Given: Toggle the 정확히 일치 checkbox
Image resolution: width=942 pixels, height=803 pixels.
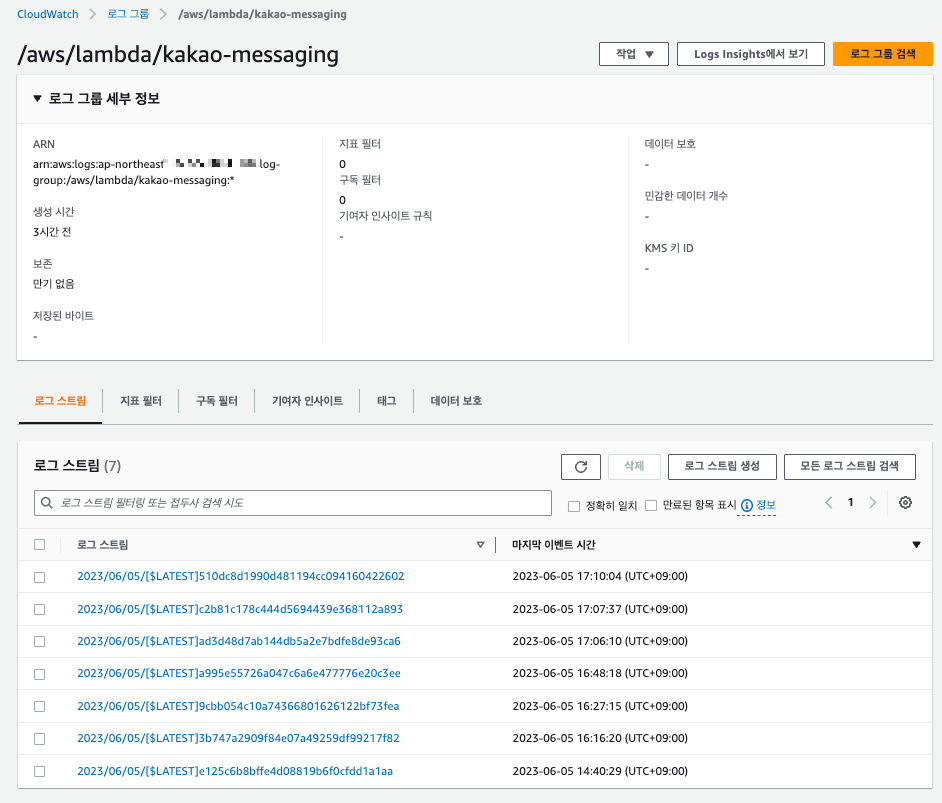Looking at the screenshot, I should click(x=574, y=506).
